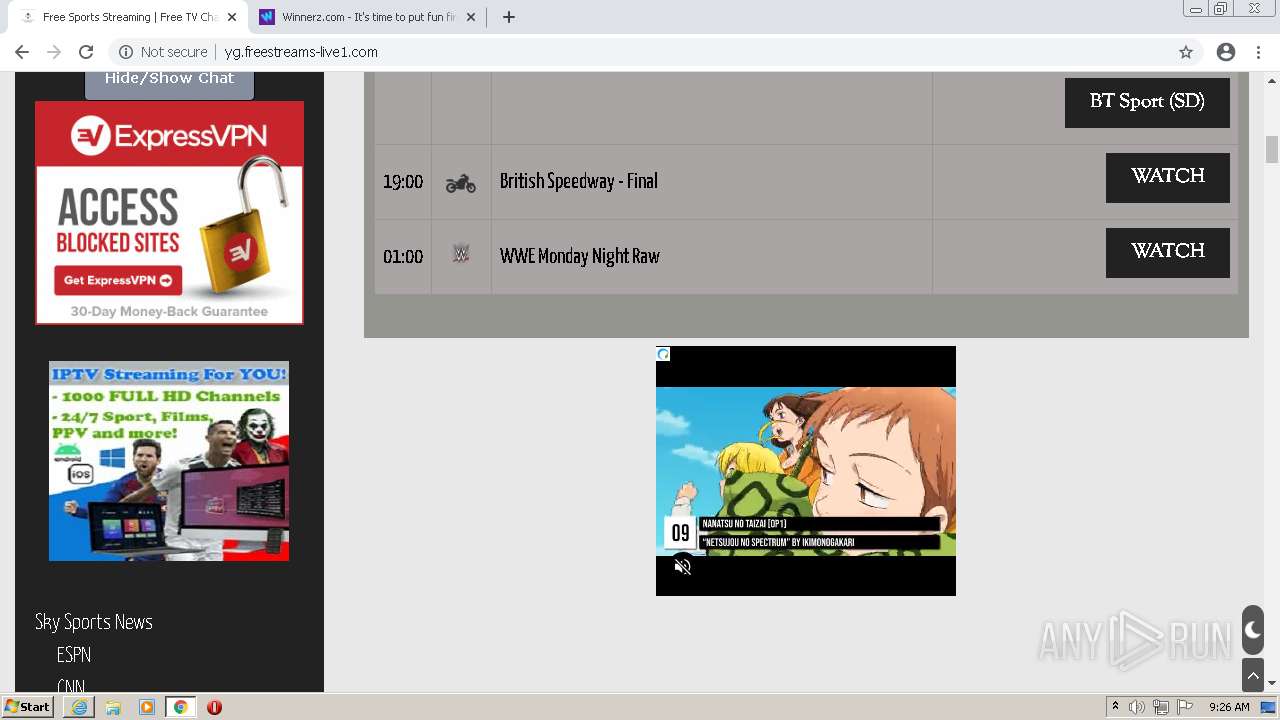
Task: Open IPTV Streaming ad banner
Action: tap(169, 461)
